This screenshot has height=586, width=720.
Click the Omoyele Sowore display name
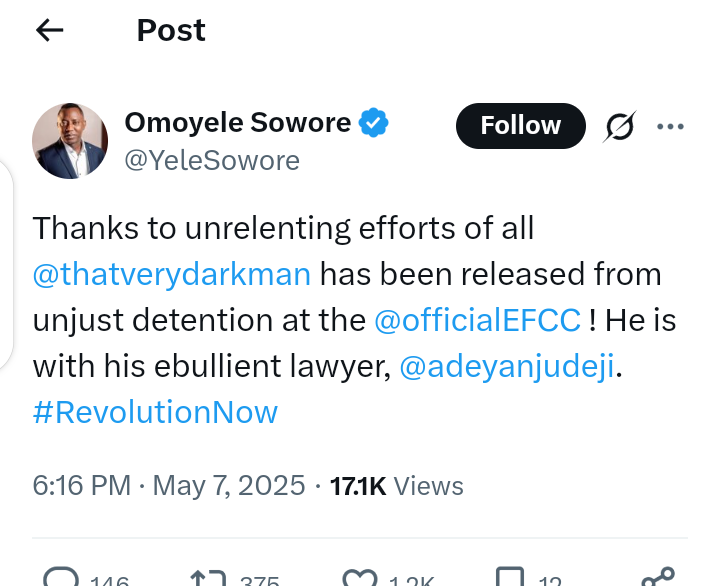pos(237,123)
